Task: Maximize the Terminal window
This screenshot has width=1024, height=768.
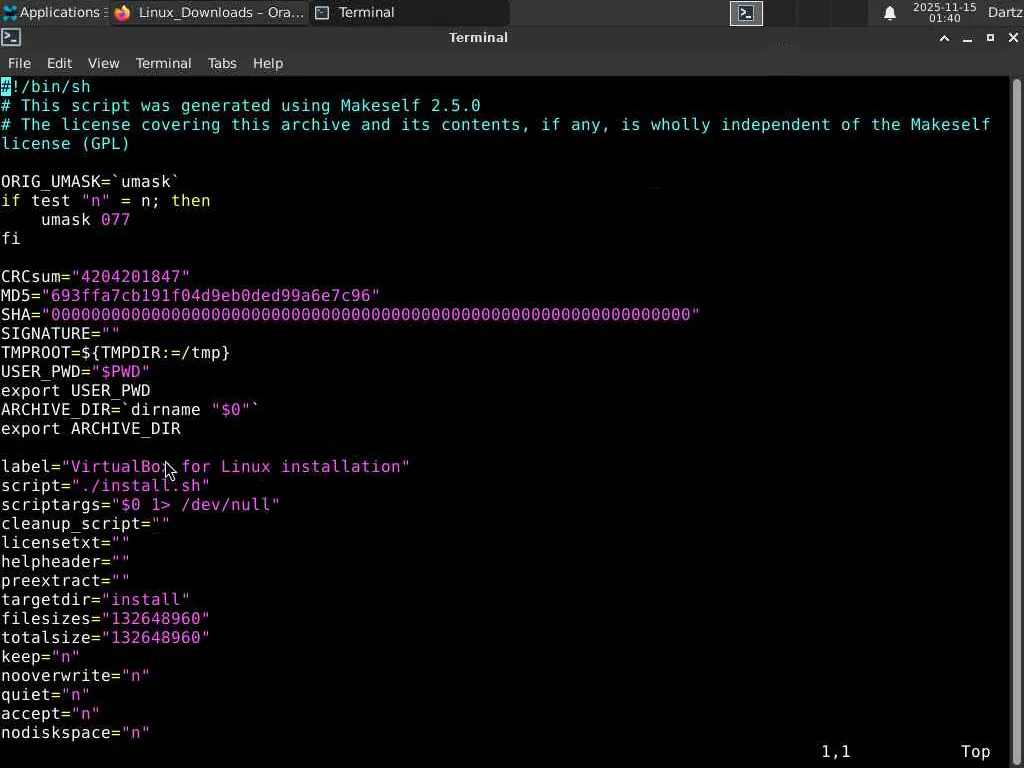Action: pyautogui.click(x=990, y=38)
